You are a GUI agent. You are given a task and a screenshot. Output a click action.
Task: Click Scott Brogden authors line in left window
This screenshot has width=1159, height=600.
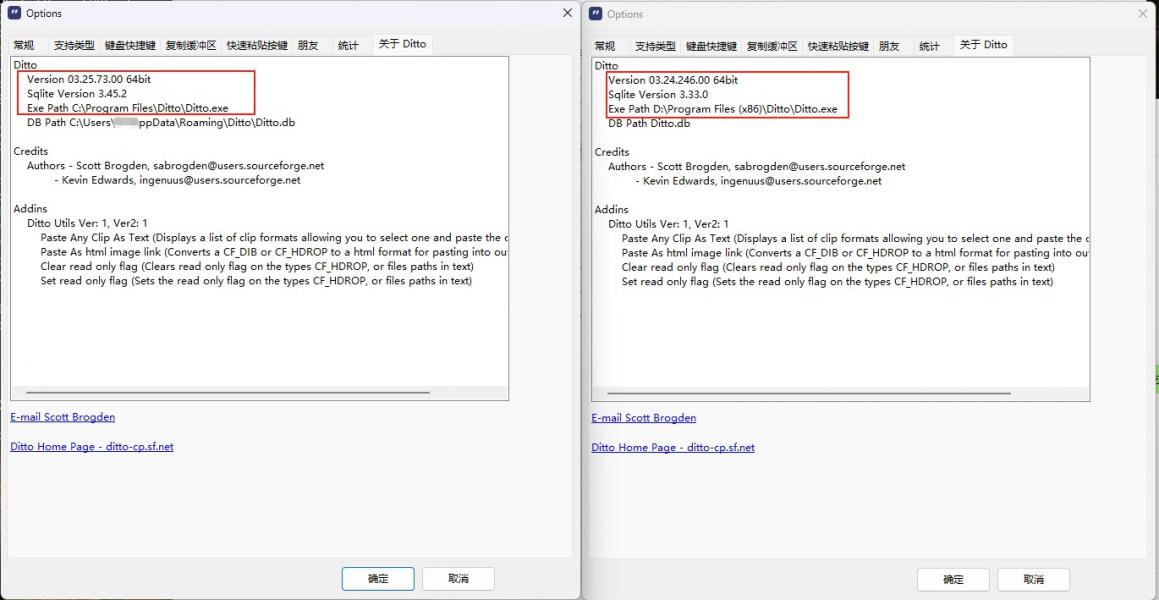click(x=175, y=166)
